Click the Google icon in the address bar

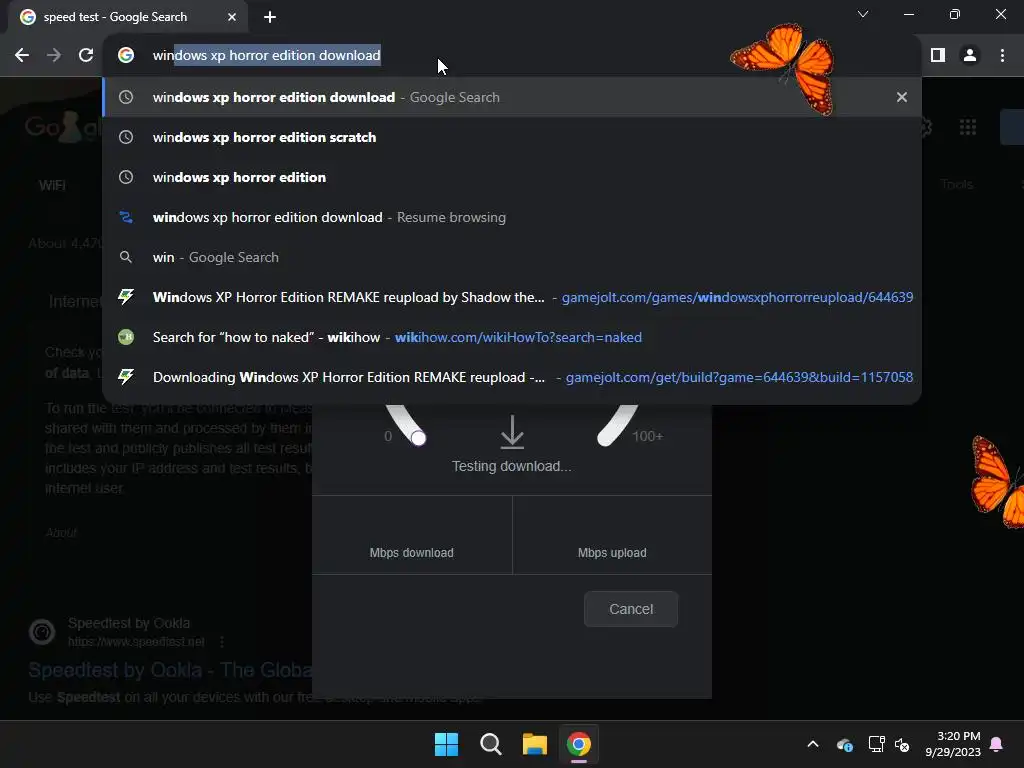pyautogui.click(x=126, y=56)
